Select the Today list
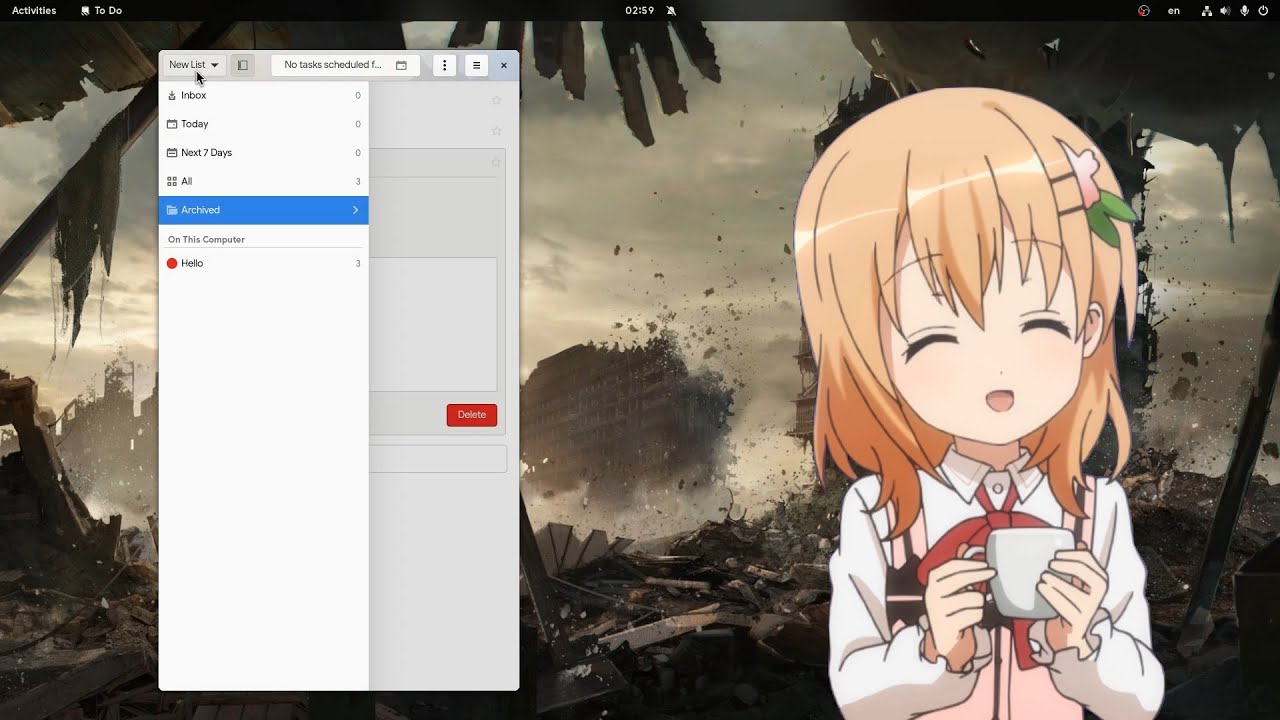Screen dimensions: 1280x720 [263, 124]
